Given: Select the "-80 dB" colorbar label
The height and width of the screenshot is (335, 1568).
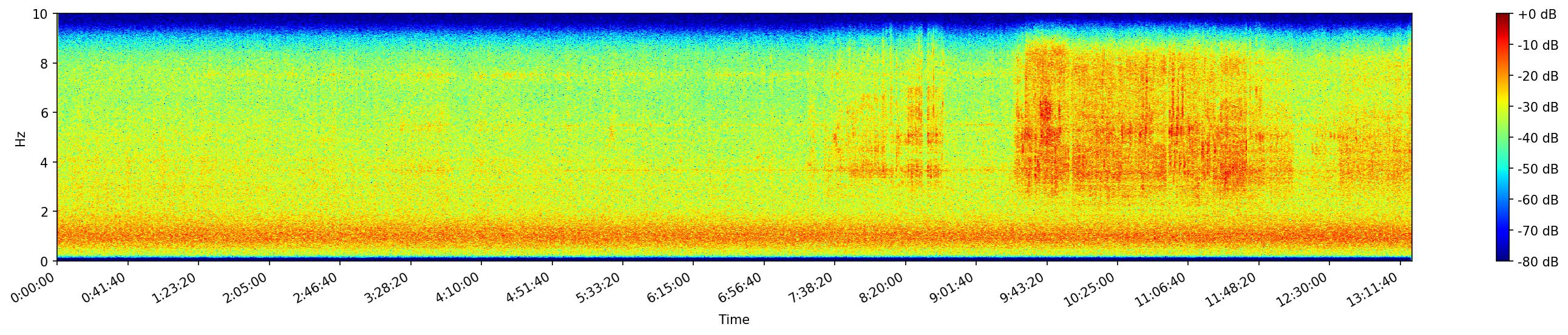Looking at the screenshot, I should 1537,262.
